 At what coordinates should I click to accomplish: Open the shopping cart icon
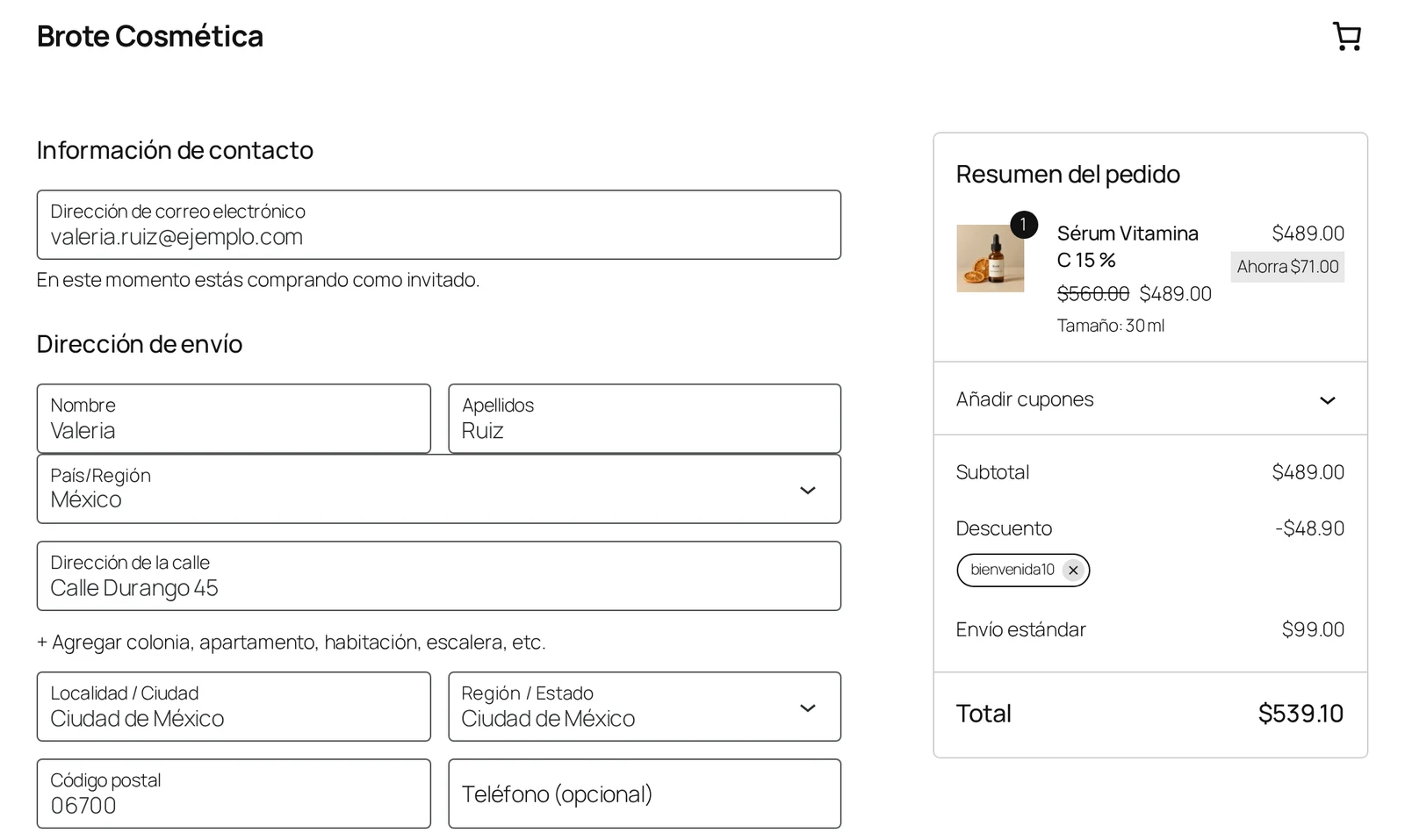tap(1346, 37)
